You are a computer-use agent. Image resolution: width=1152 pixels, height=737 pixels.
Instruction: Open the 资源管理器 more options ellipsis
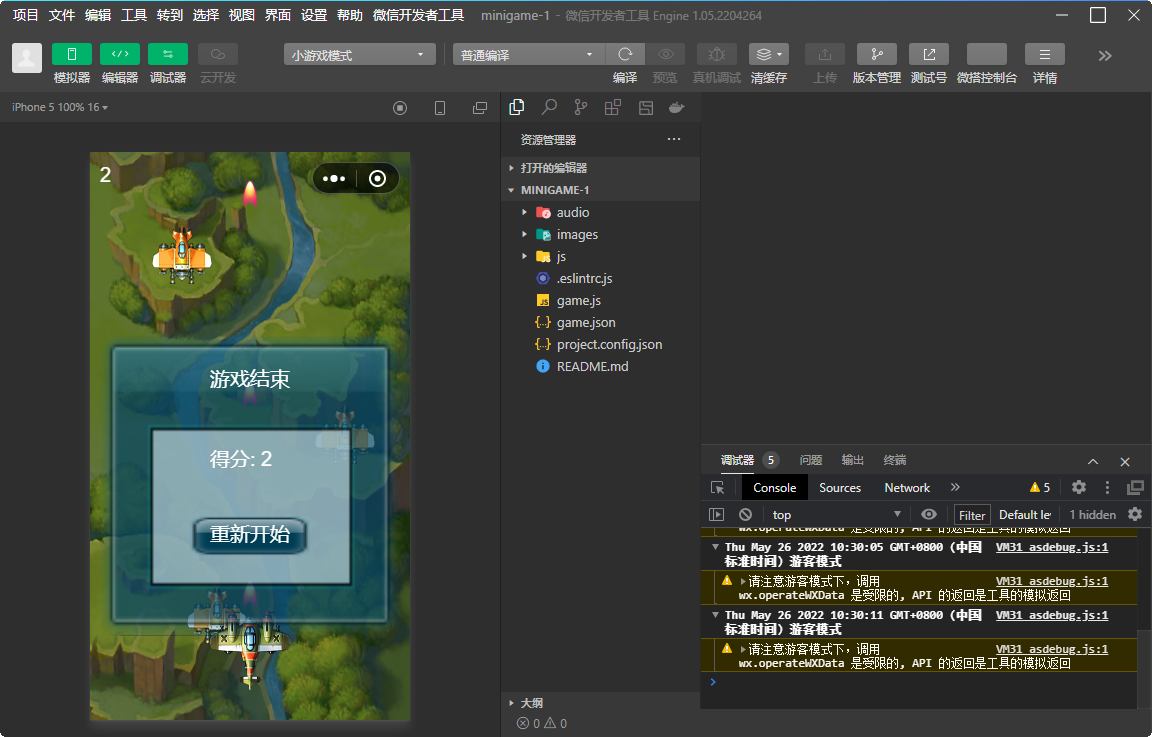point(674,139)
